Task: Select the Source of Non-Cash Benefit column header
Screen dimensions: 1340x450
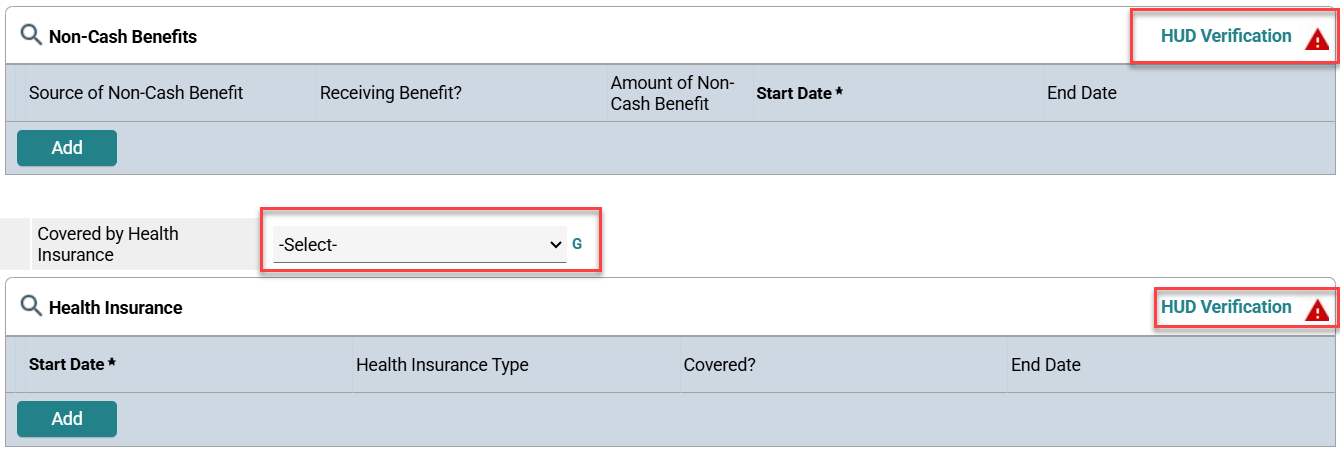Action: coord(136,93)
